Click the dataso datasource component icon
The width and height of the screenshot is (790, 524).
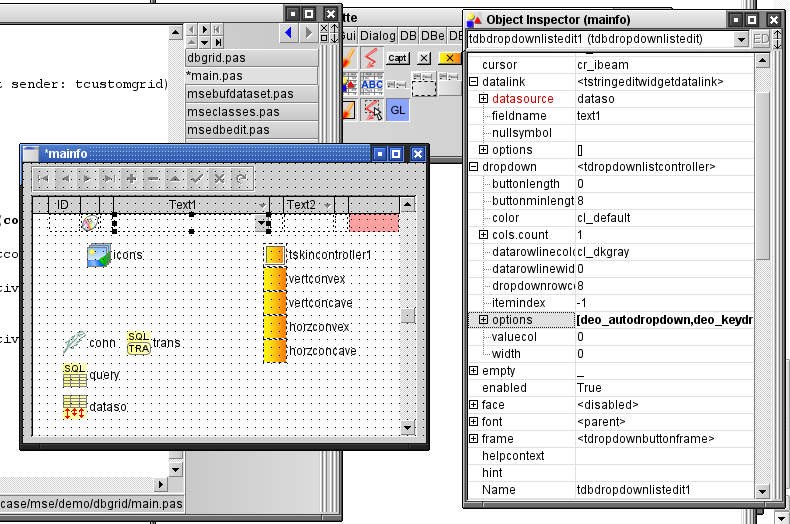click(x=74, y=407)
